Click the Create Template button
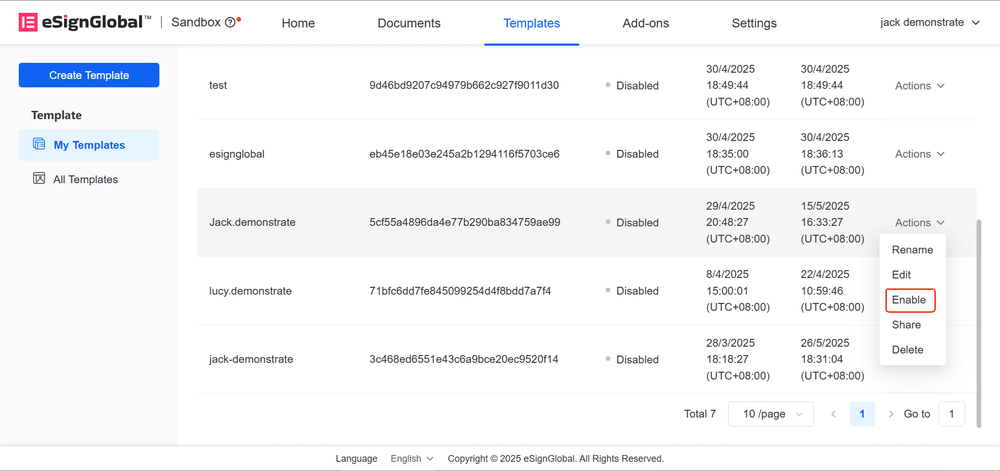Screen dimensions: 1000x471 89,75
